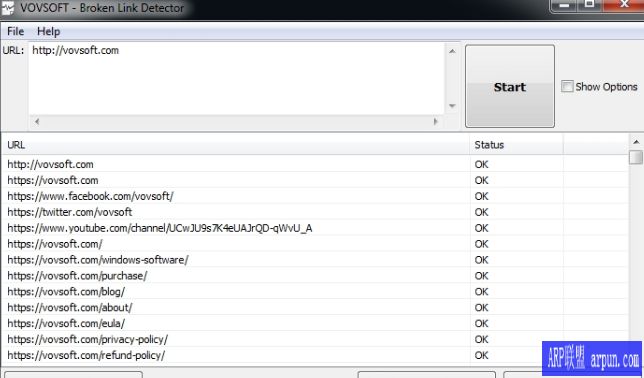
Task: Click the URL box scroll down arrow
Action: 452,106
